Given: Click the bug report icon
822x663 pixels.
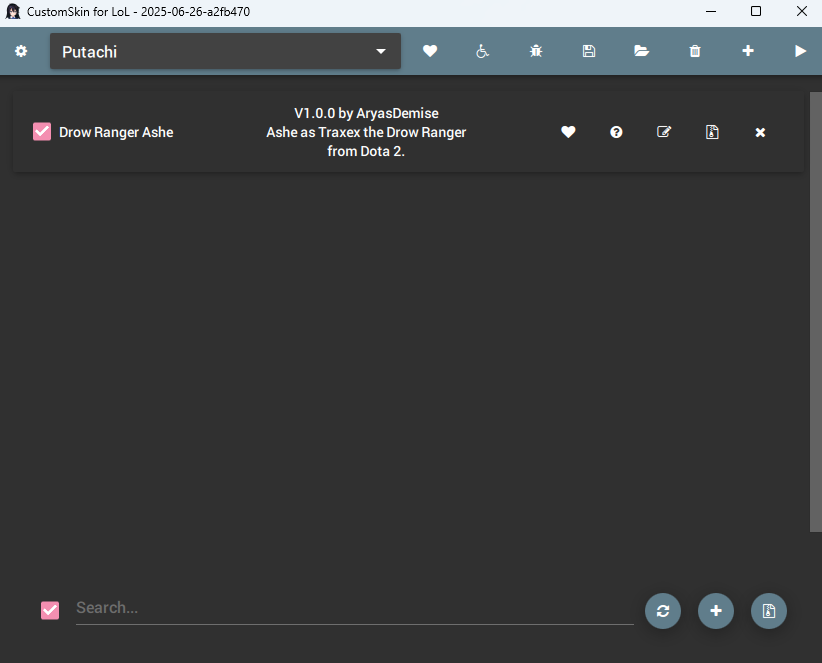Looking at the screenshot, I should pyautogui.click(x=536, y=51).
